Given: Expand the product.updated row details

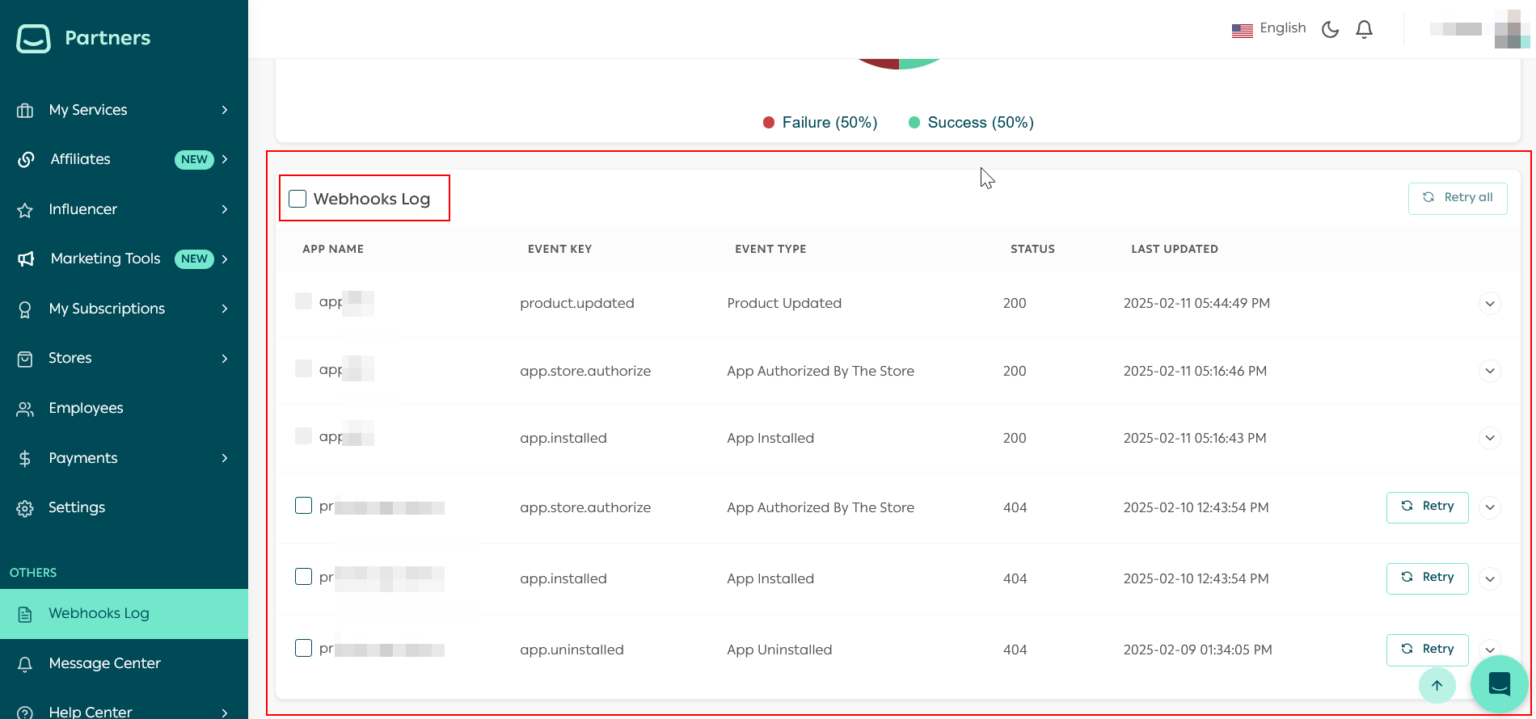Looking at the screenshot, I should [1490, 303].
